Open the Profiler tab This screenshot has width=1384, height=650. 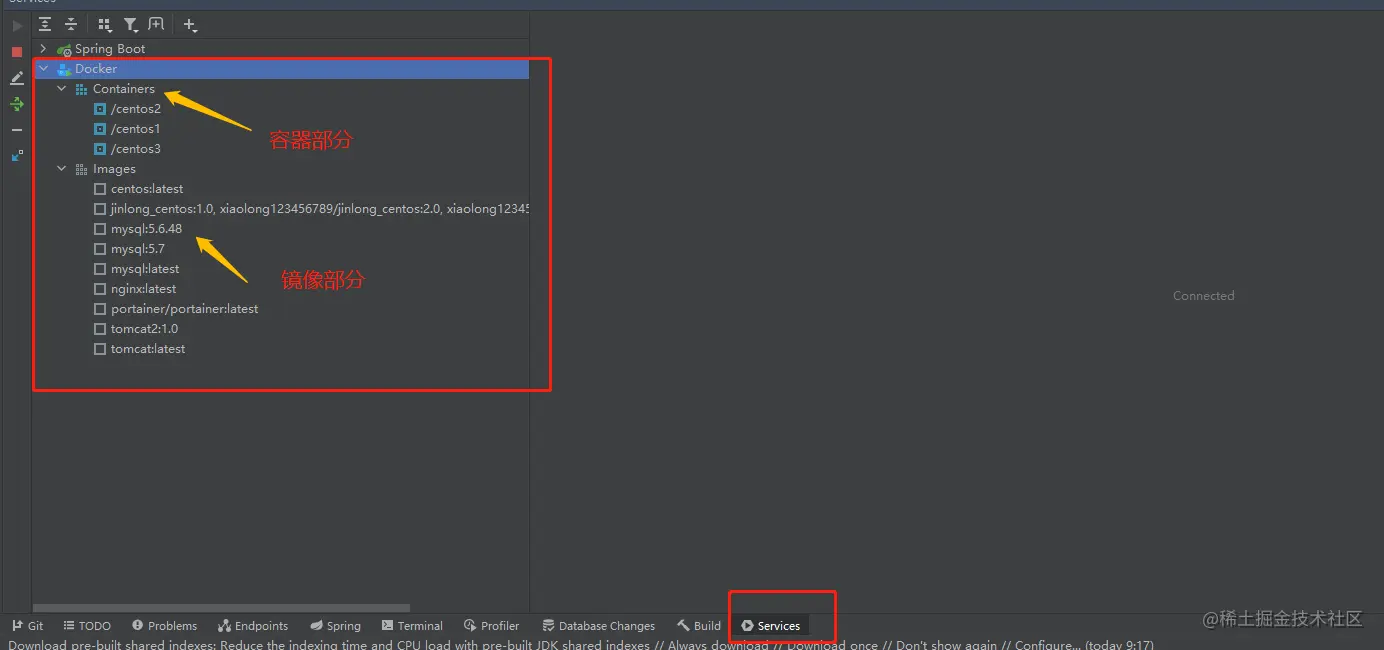(492, 626)
